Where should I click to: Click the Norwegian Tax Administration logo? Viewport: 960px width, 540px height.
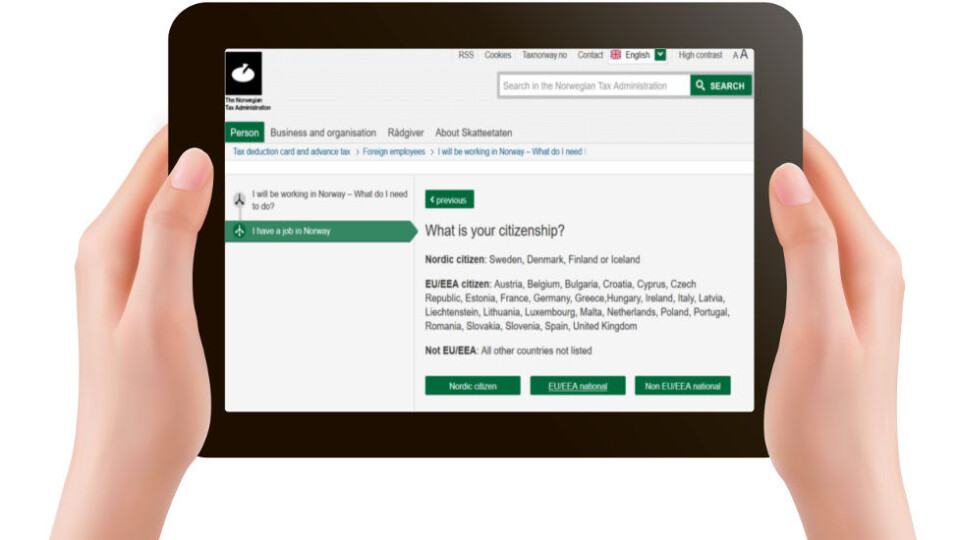tap(244, 75)
